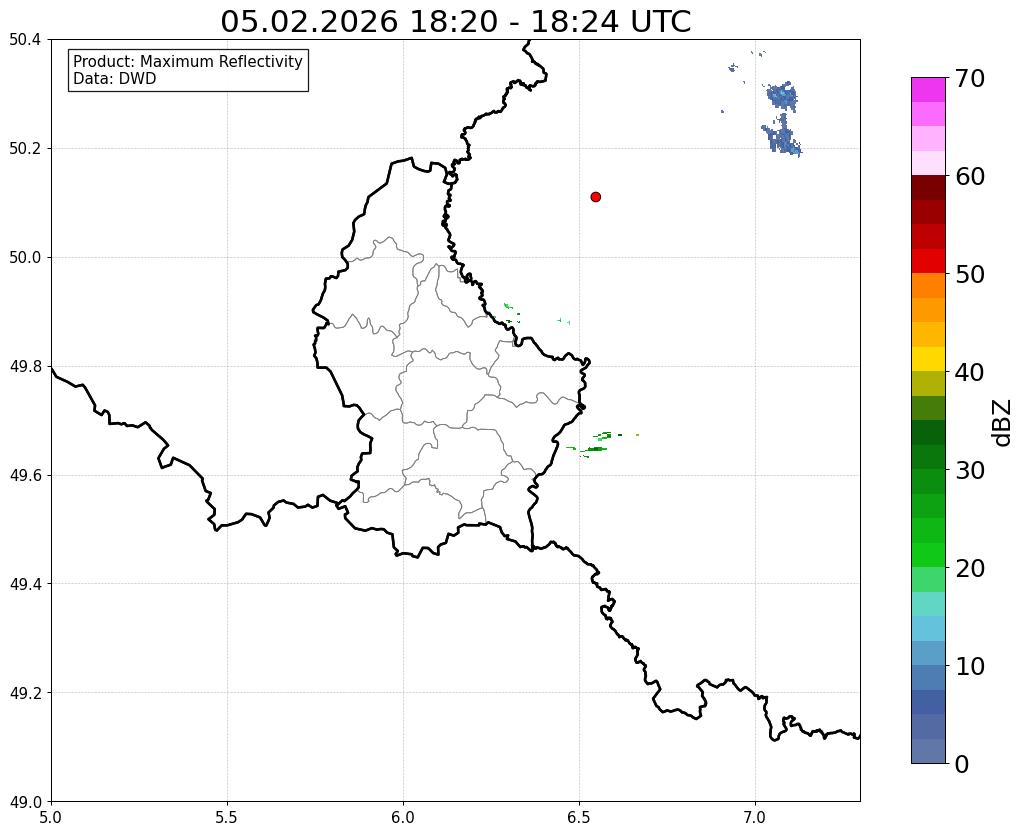Click the "Data: DWD" label
The height and width of the screenshot is (834, 1023).
[x=115, y=79]
